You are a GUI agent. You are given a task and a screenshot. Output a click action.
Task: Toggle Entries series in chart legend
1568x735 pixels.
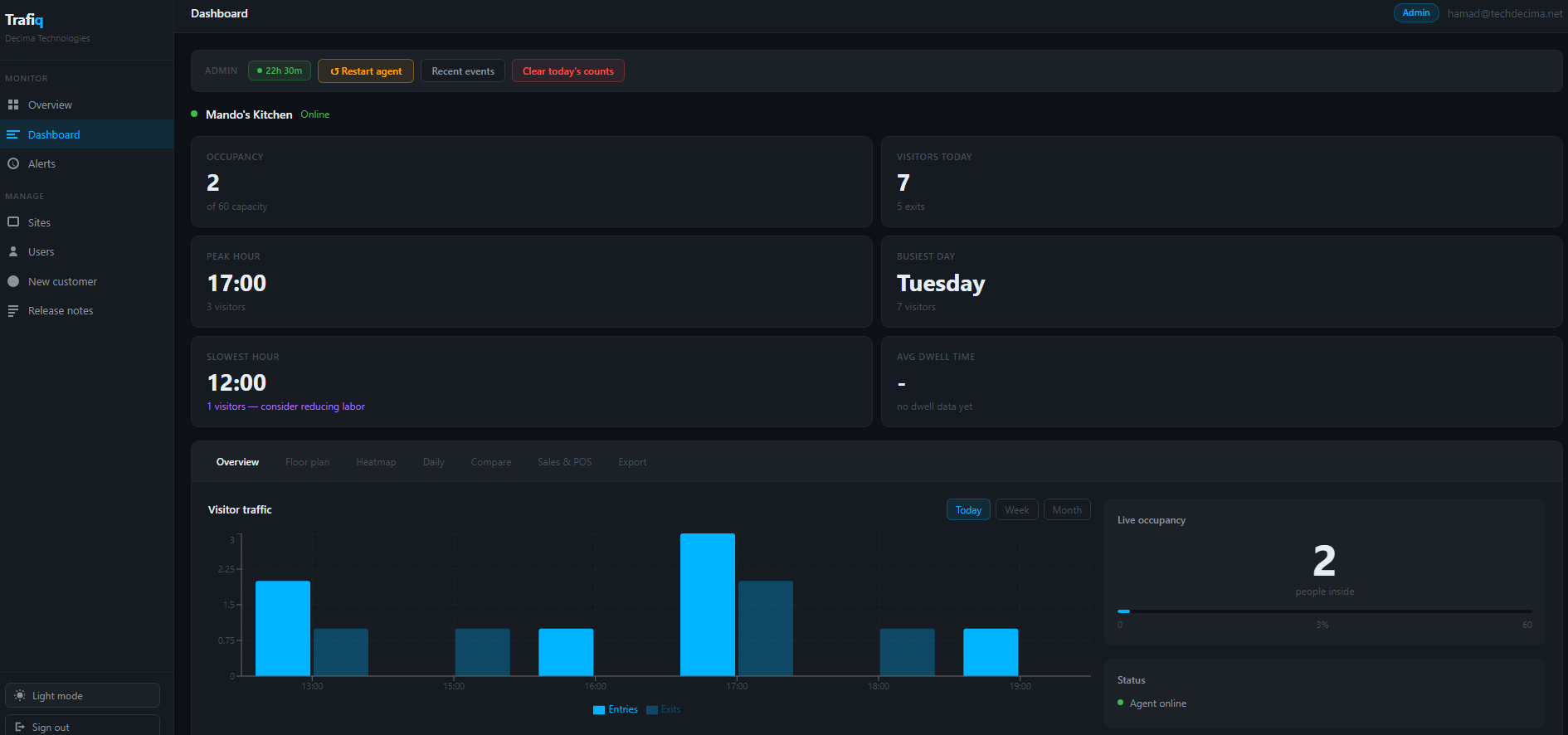click(x=616, y=709)
